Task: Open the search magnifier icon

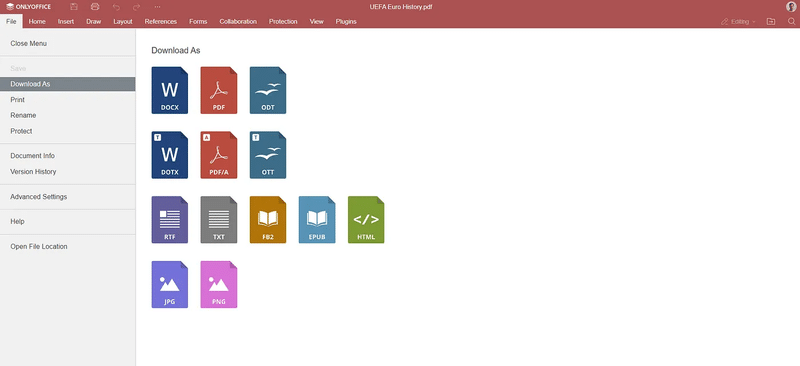Action: tap(791, 21)
